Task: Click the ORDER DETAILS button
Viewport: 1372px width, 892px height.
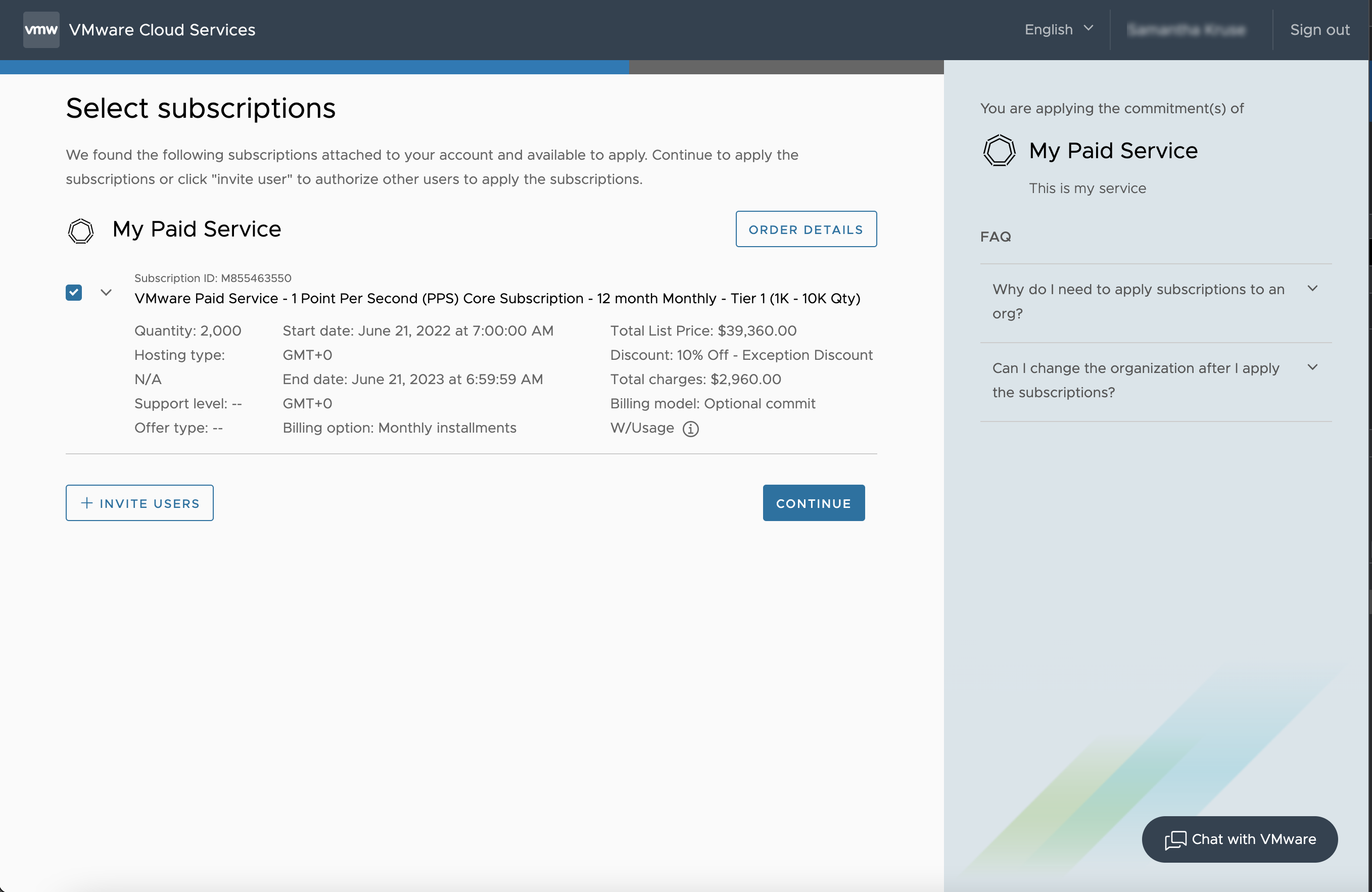Action: point(807,228)
